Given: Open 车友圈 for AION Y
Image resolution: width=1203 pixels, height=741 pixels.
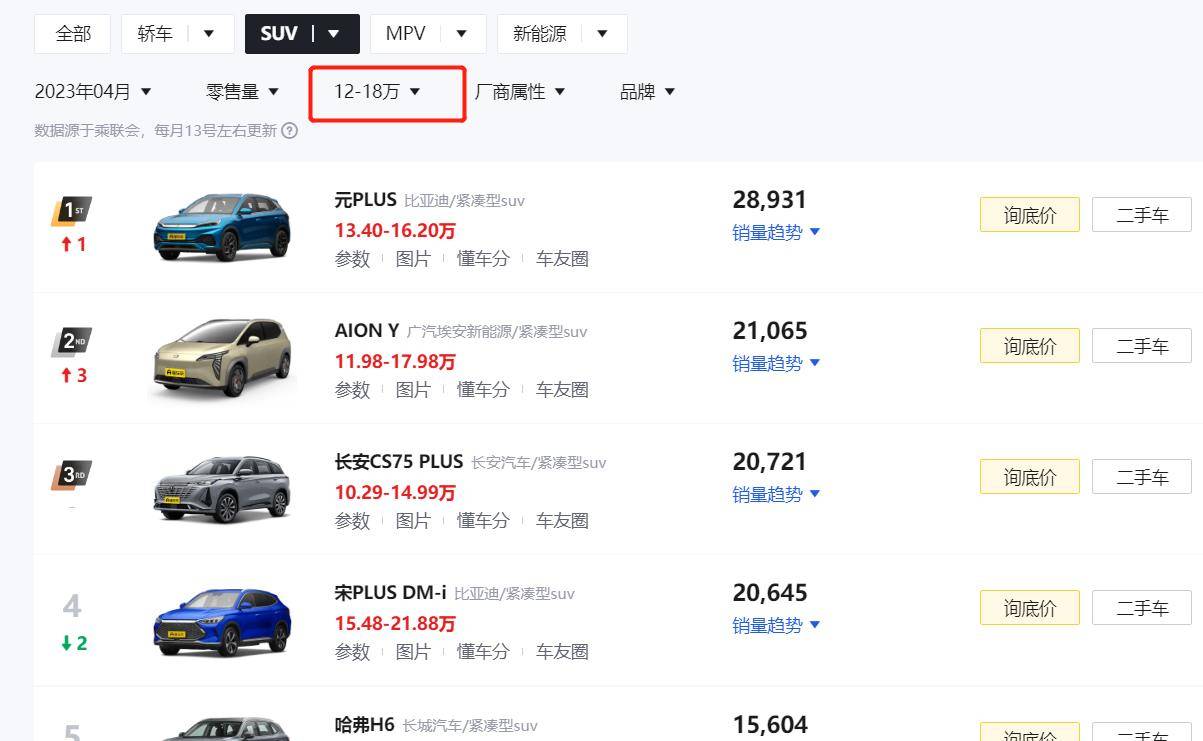Looking at the screenshot, I should click(562, 389).
